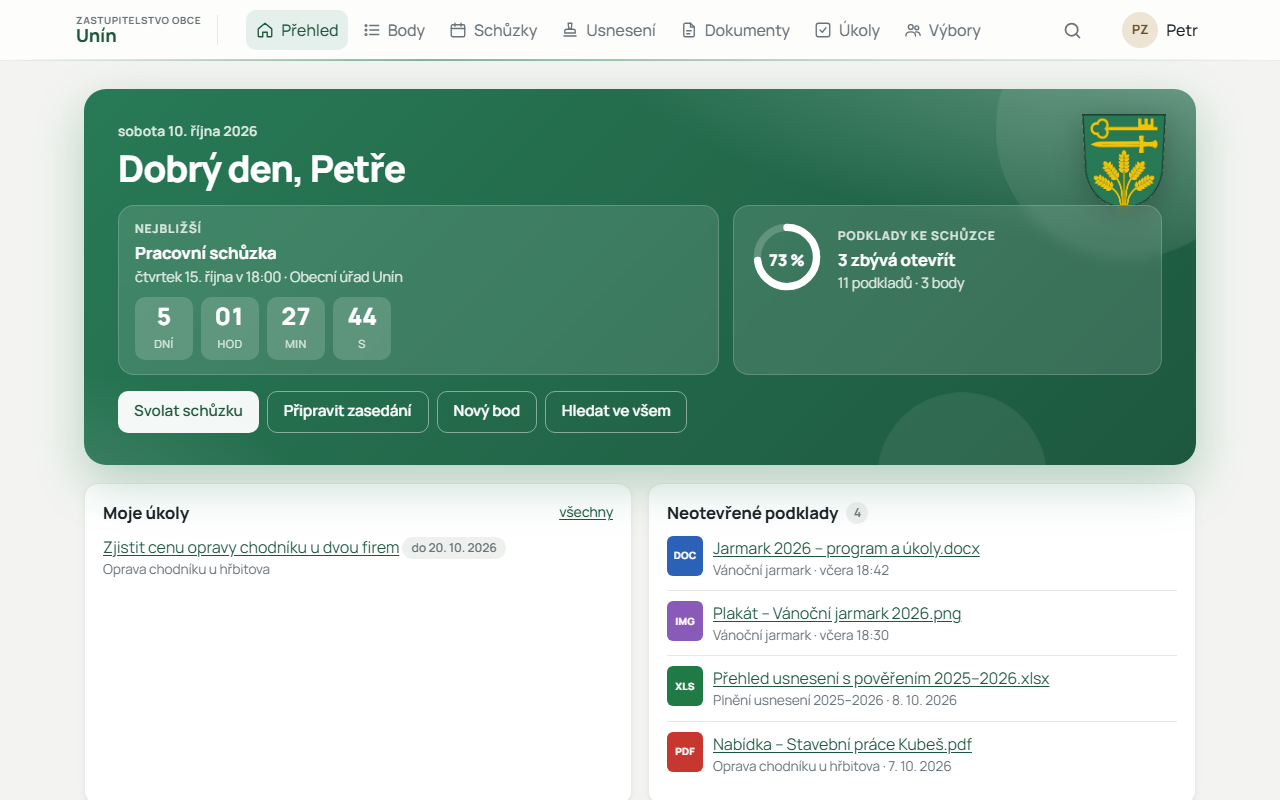The width and height of the screenshot is (1280, 800).
Task: Click the red PDF file icon
Action: (685, 752)
